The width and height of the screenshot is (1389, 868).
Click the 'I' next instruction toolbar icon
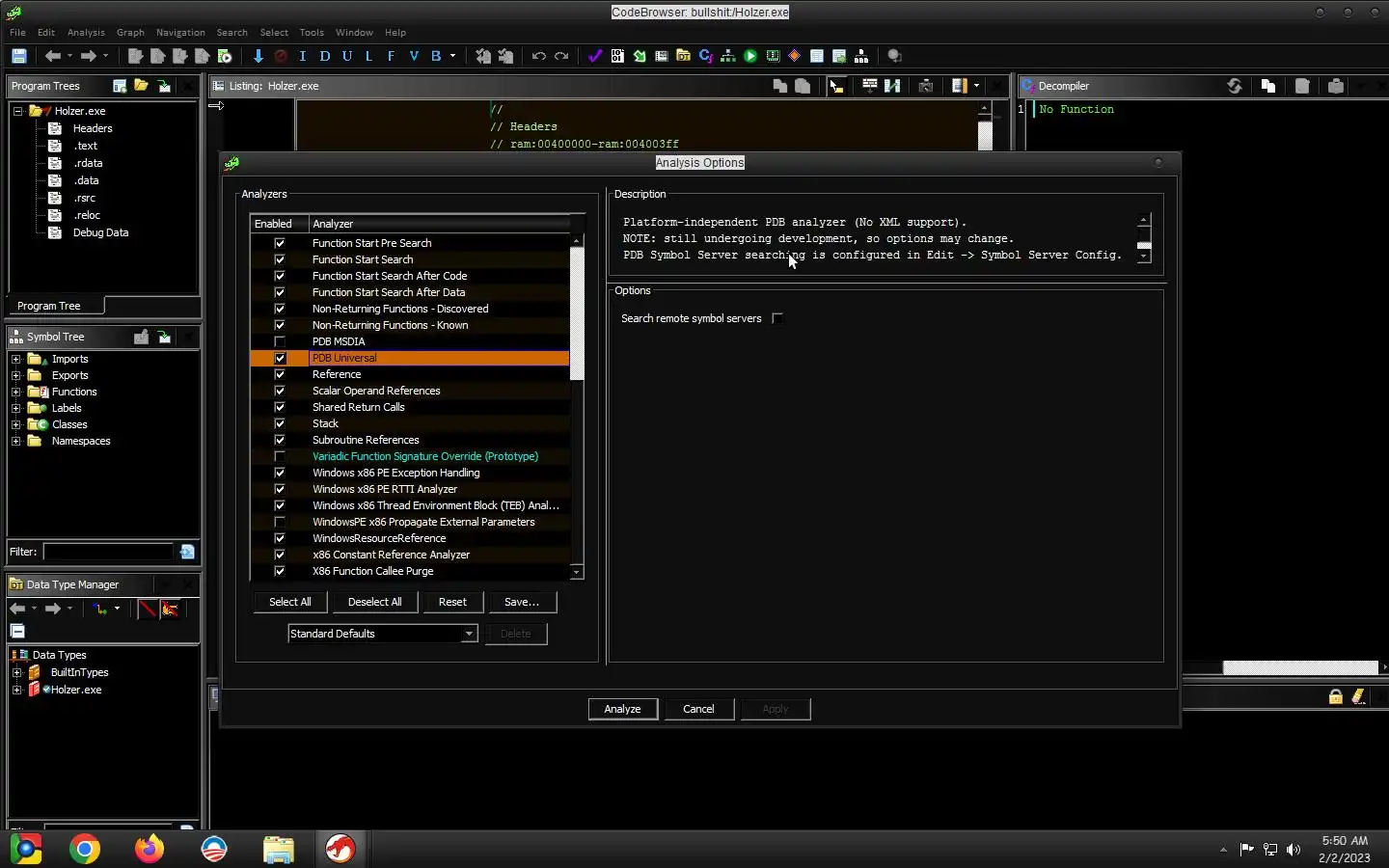click(302, 56)
